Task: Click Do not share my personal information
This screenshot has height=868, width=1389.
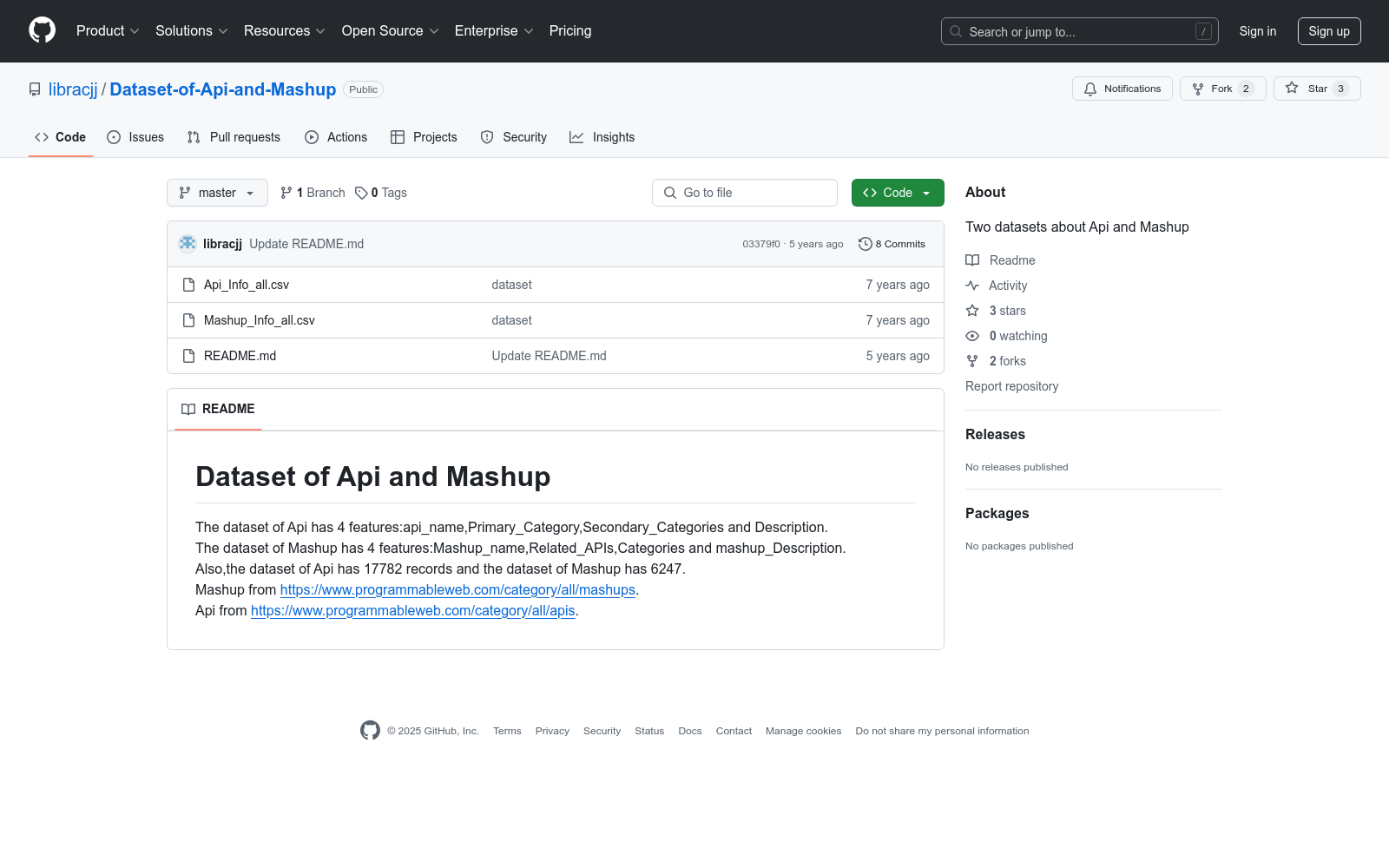Action: pos(942,731)
